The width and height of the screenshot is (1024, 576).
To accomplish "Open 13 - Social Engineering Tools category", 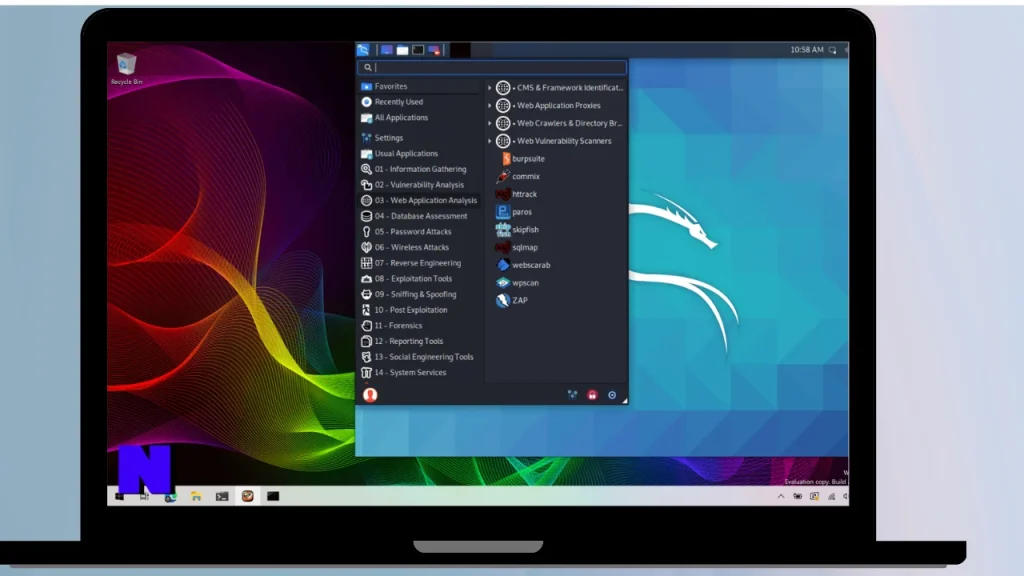I will click(419, 357).
